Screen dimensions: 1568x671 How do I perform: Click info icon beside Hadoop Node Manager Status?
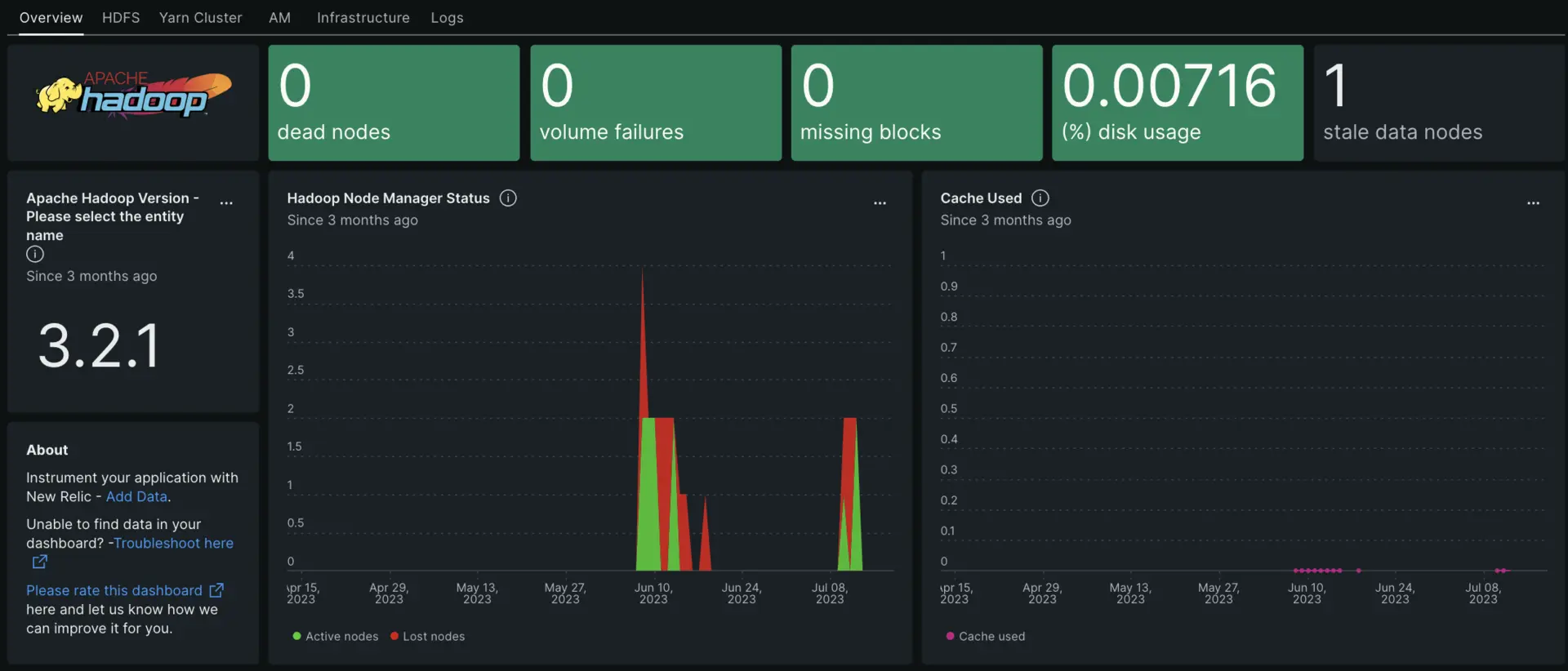tap(508, 198)
